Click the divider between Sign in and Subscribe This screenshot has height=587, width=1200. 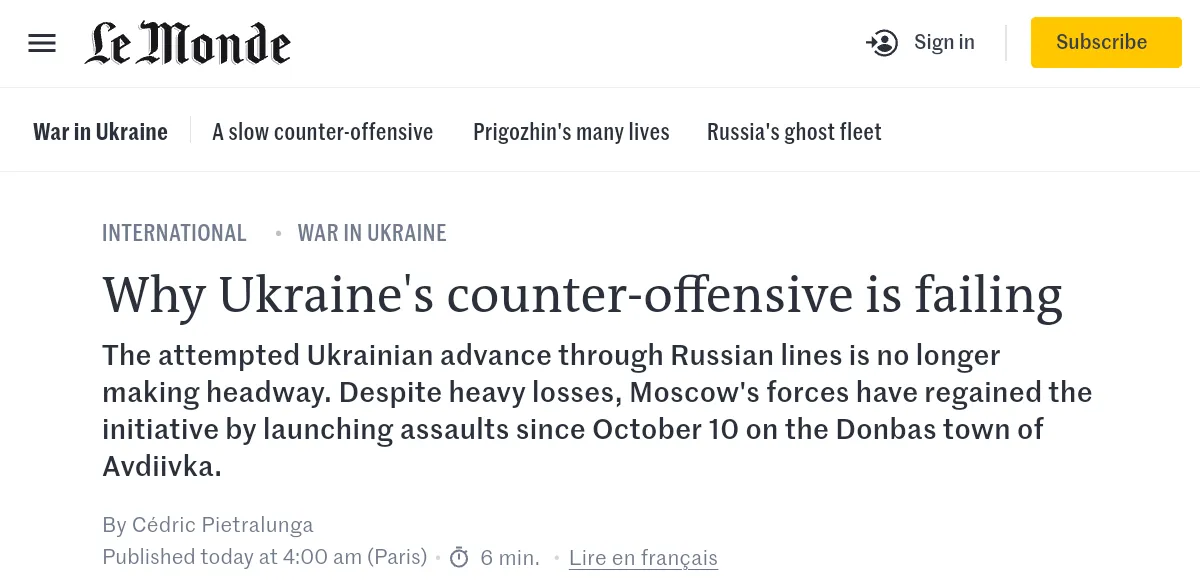[1006, 43]
